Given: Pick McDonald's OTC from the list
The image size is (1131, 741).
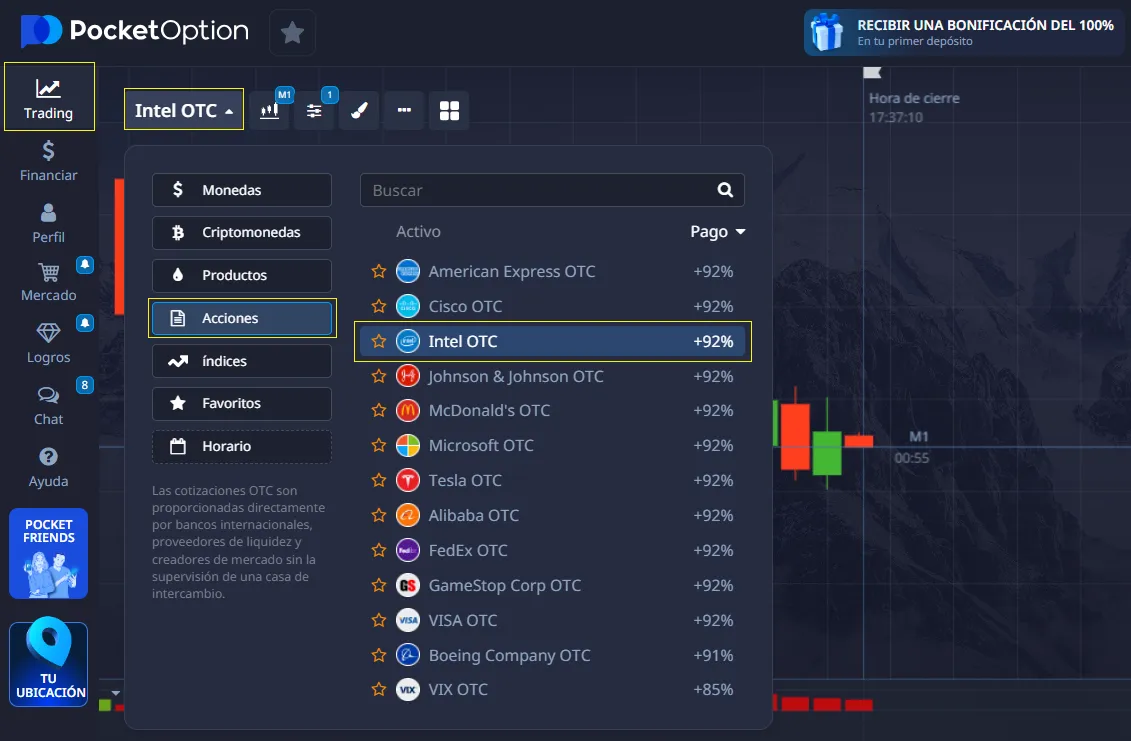Looking at the screenshot, I should (553, 411).
